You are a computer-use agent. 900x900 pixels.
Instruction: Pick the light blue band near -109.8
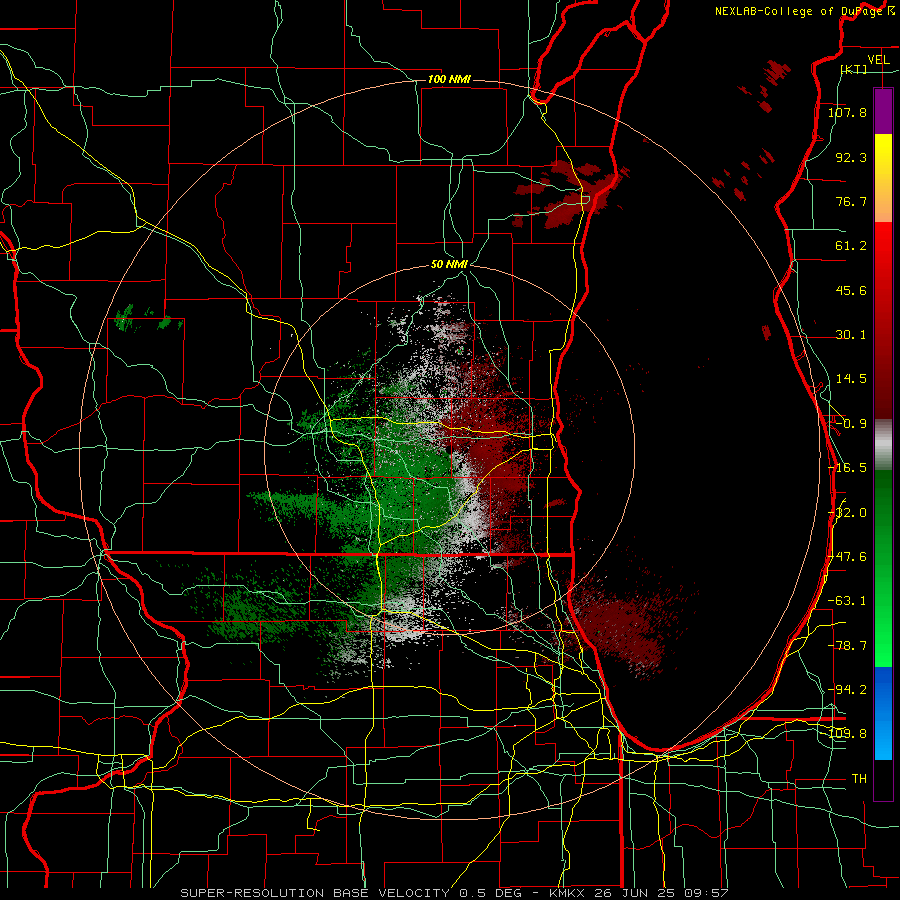883,736
